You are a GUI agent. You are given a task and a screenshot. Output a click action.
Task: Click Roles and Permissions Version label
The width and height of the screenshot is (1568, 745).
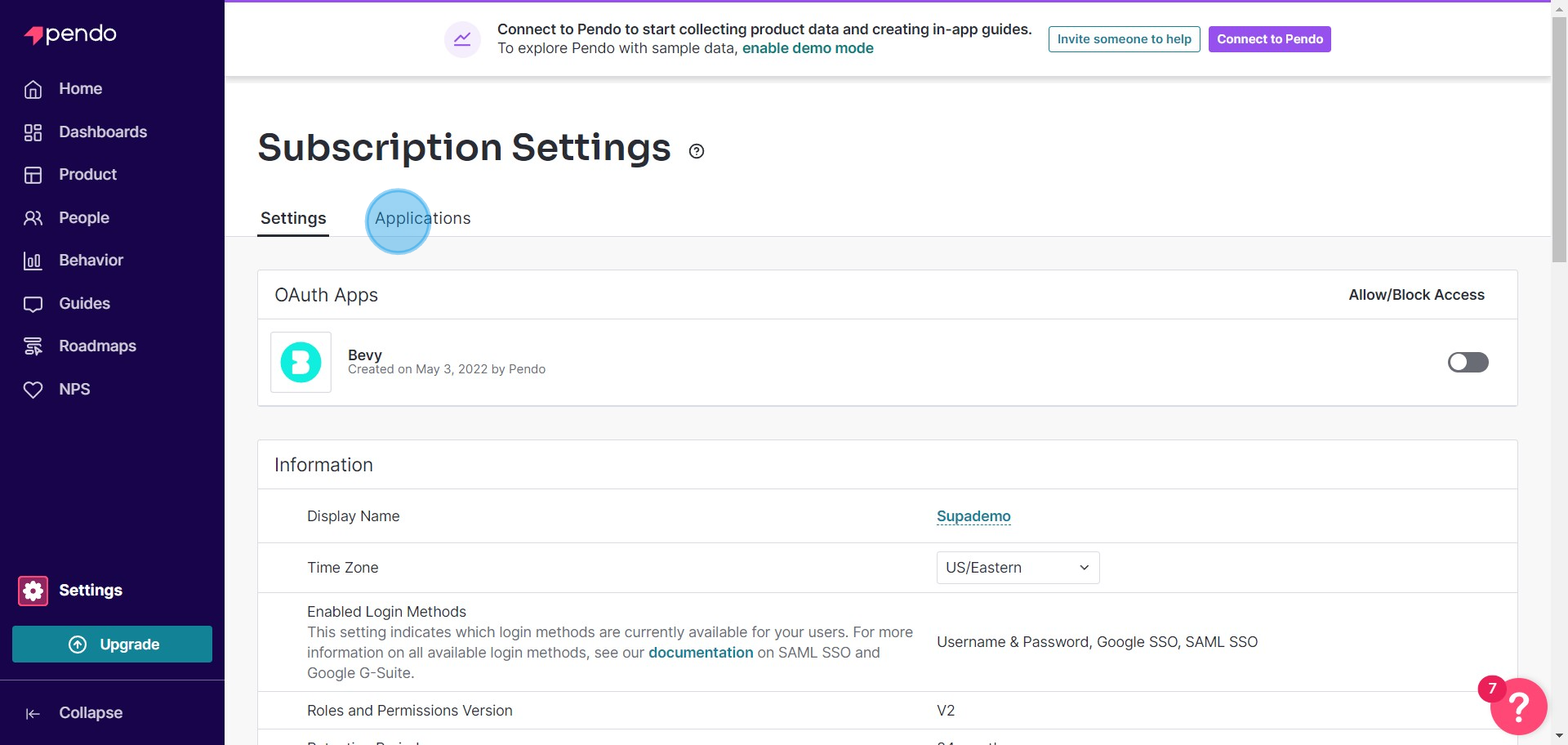coord(409,711)
